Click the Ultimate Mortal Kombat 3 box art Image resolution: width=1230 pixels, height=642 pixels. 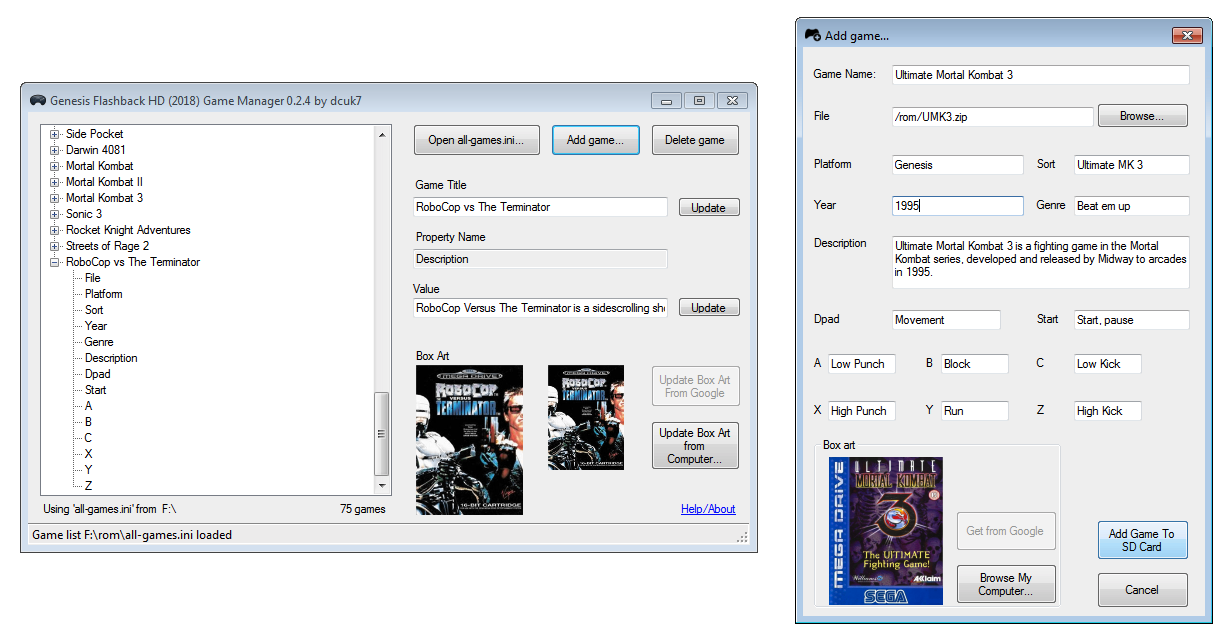[x=885, y=531]
